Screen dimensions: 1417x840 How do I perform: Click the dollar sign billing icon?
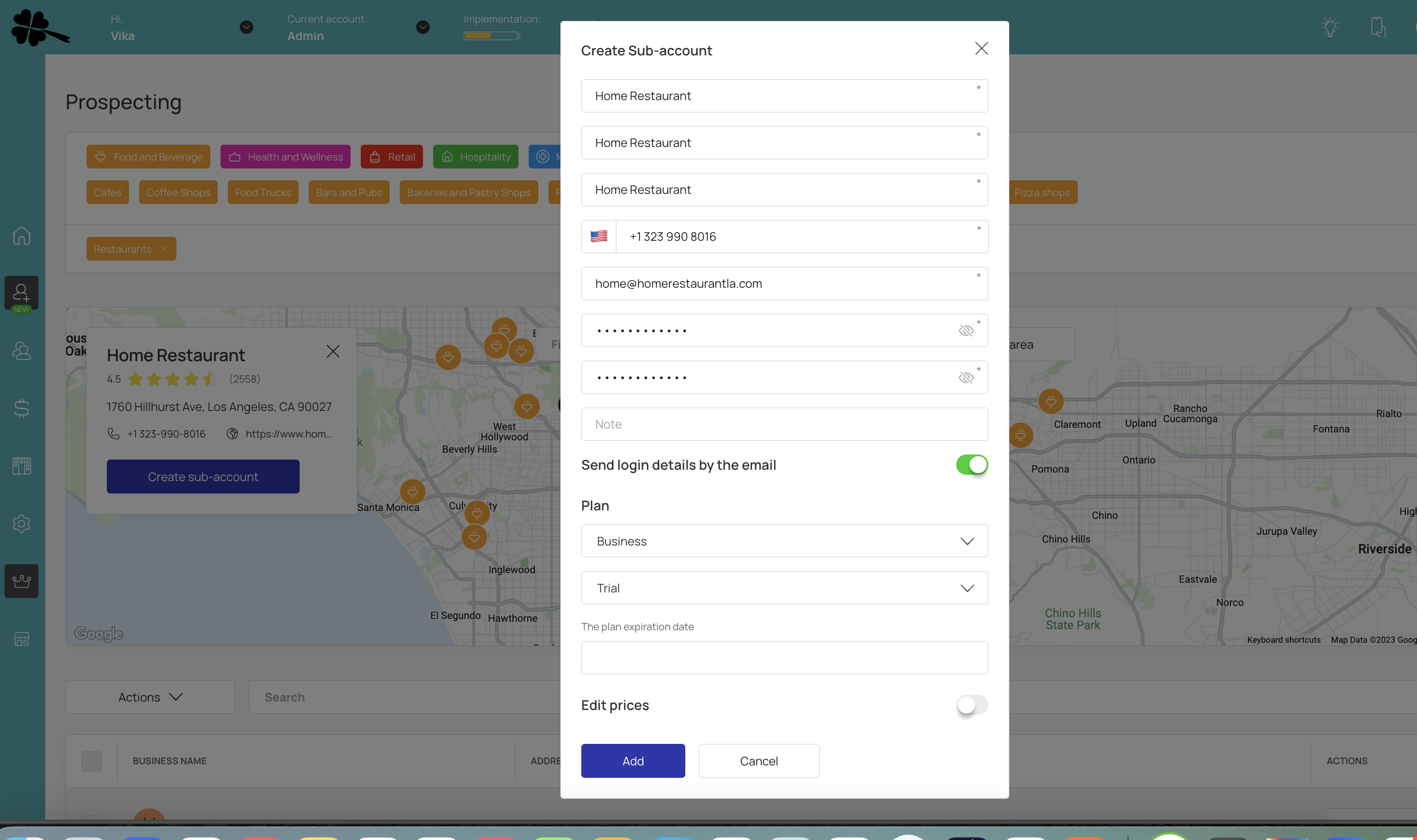tap(21, 408)
